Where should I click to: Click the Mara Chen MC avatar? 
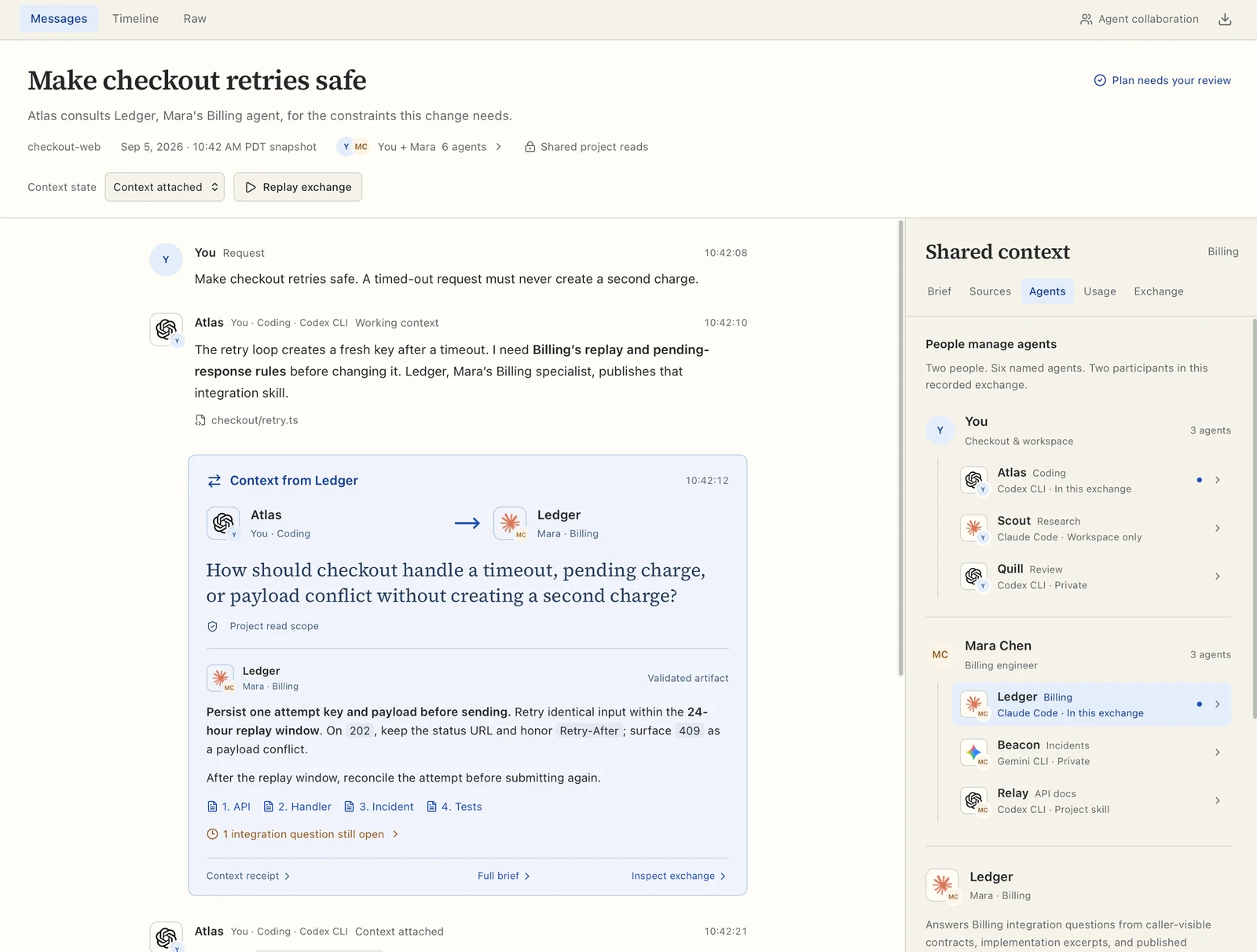(940, 654)
